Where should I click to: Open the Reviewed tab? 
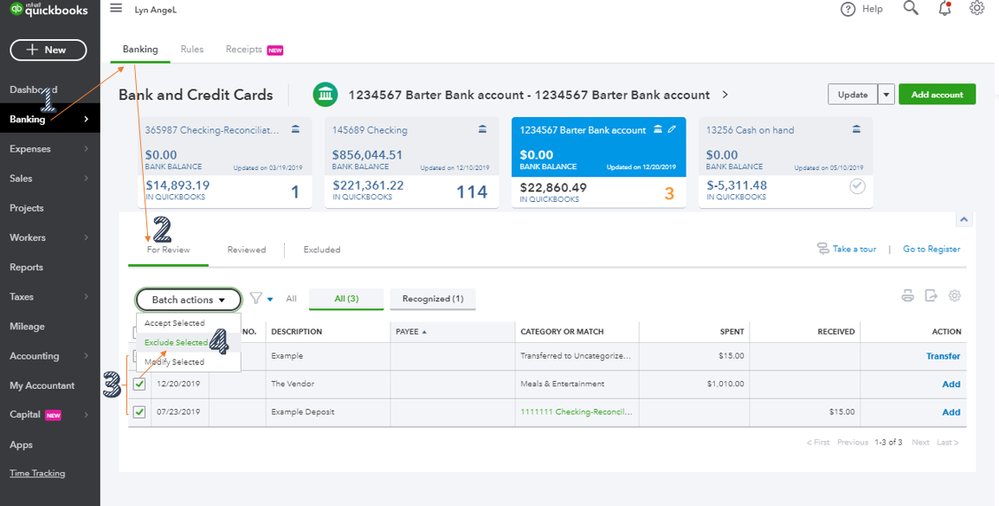click(x=247, y=250)
